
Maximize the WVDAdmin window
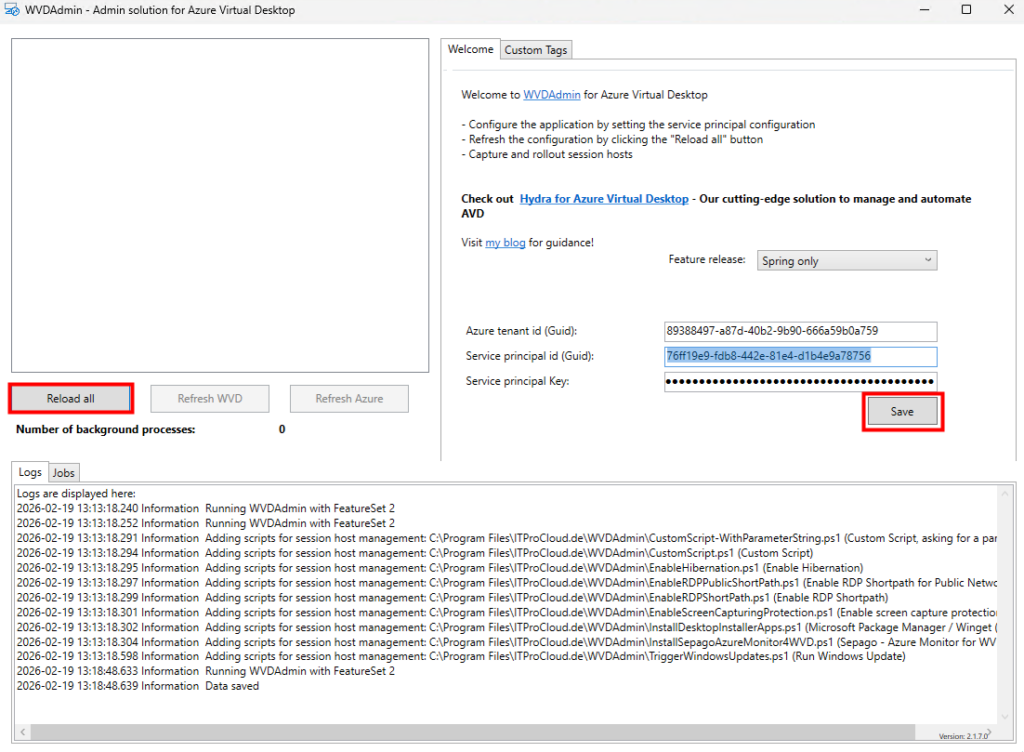966,10
